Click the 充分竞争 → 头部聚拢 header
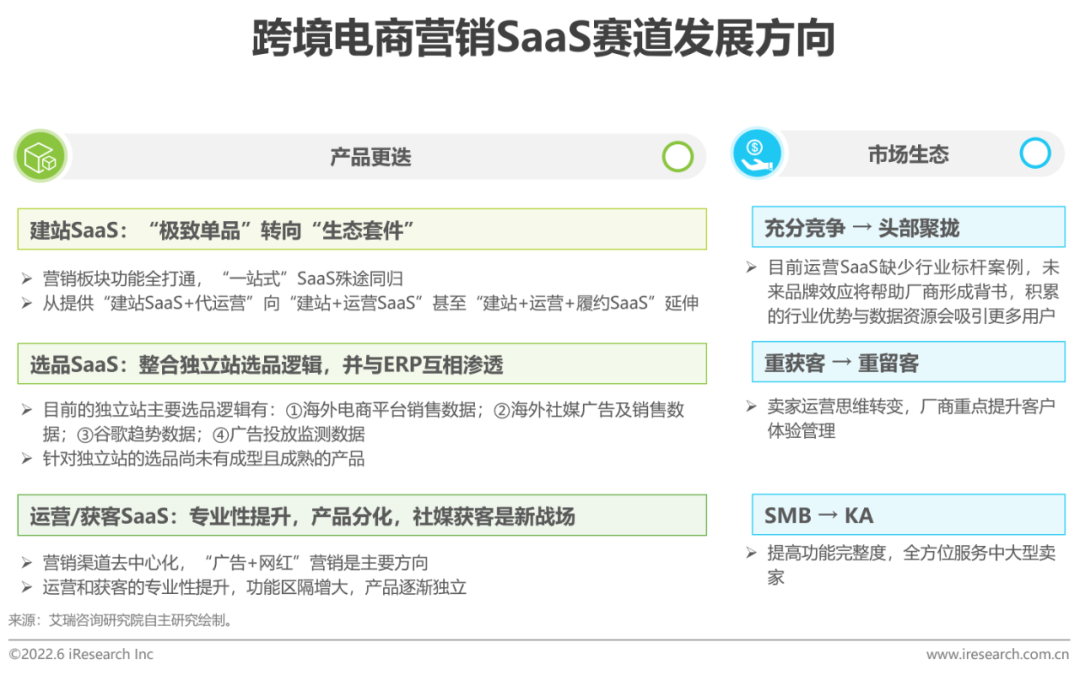The image size is (1080, 675). (x=906, y=227)
